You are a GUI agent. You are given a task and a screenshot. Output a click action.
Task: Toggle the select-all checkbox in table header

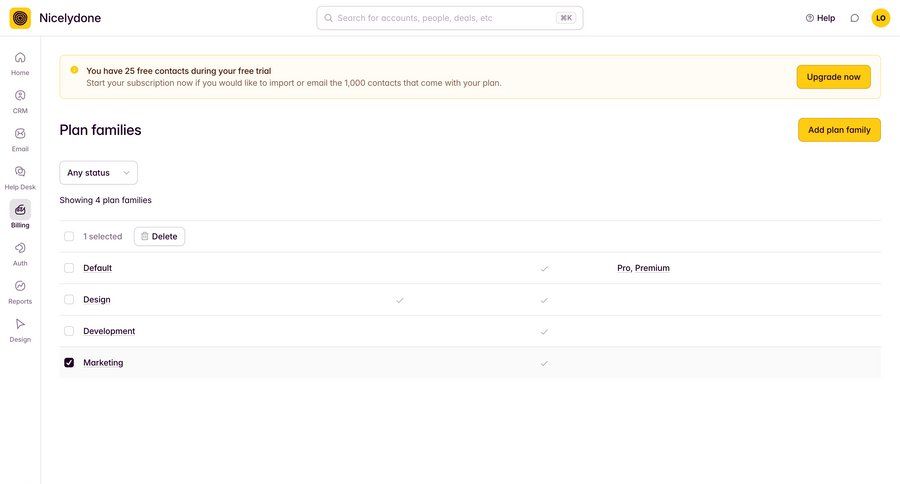coord(69,237)
